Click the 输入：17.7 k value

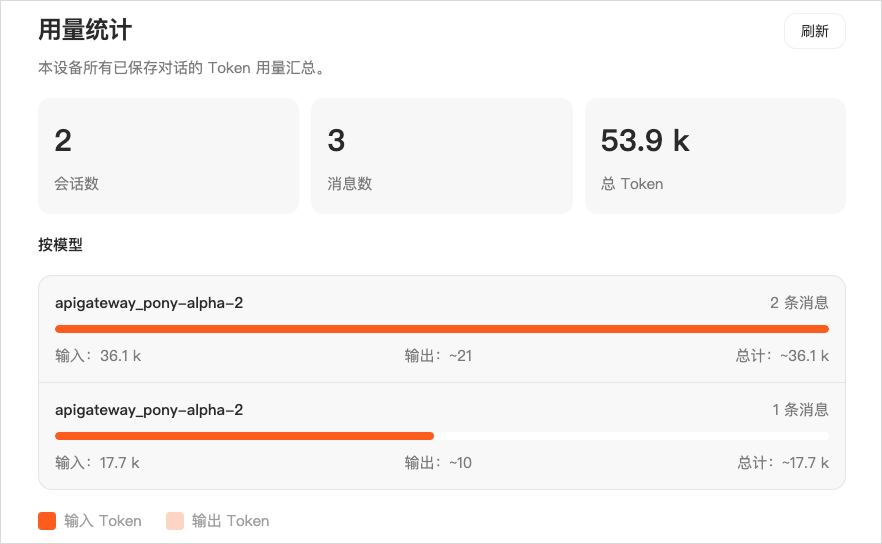(x=97, y=462)
